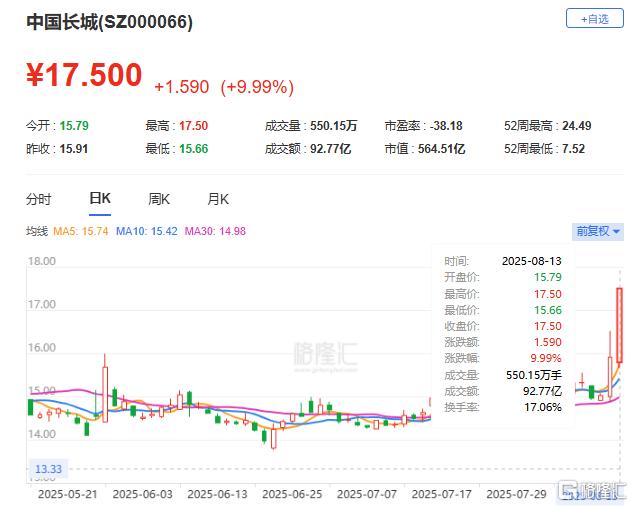Click the 17.00 price axis label

point(42,304)
